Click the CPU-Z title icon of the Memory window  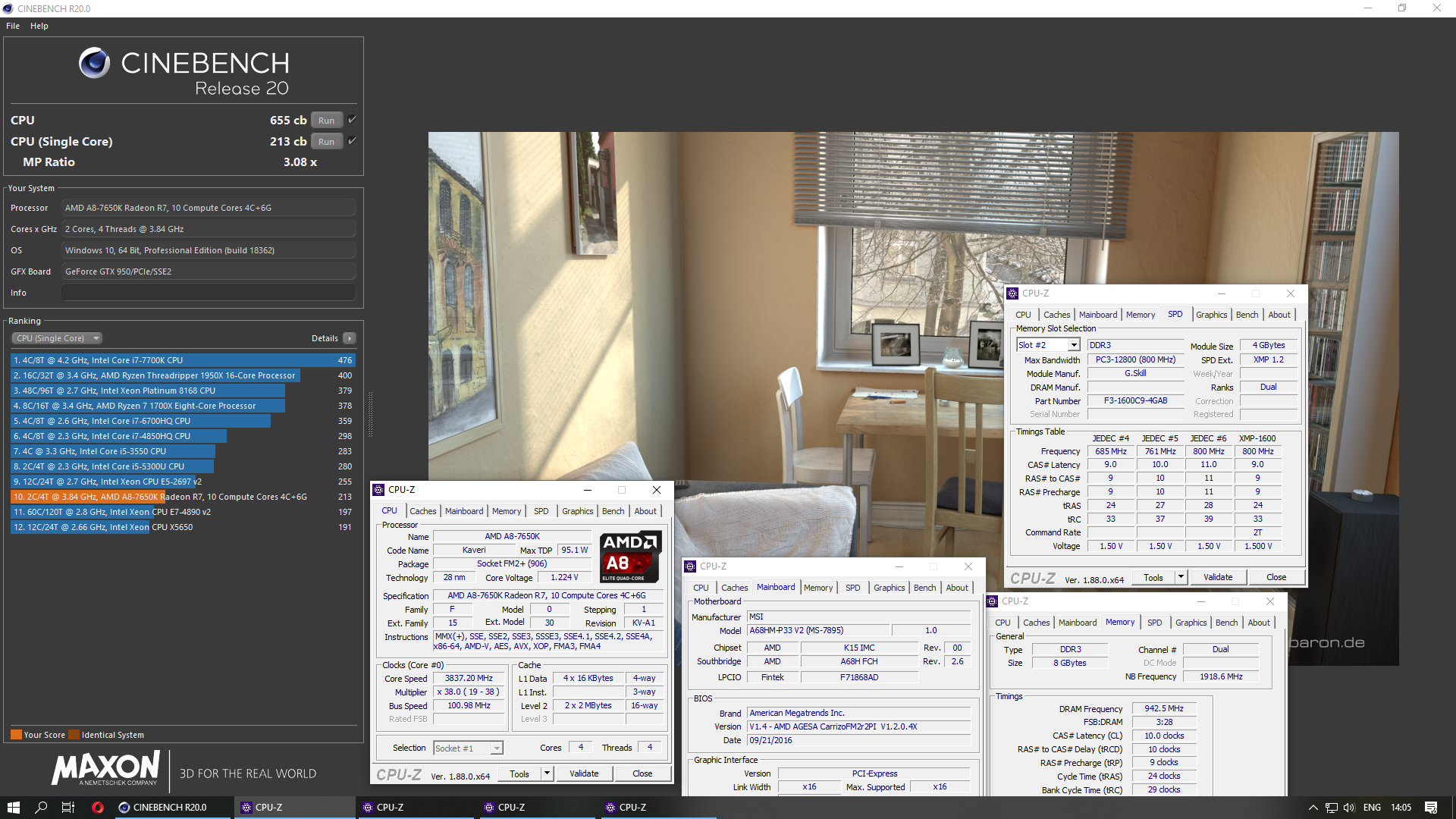tap(992, 601)
